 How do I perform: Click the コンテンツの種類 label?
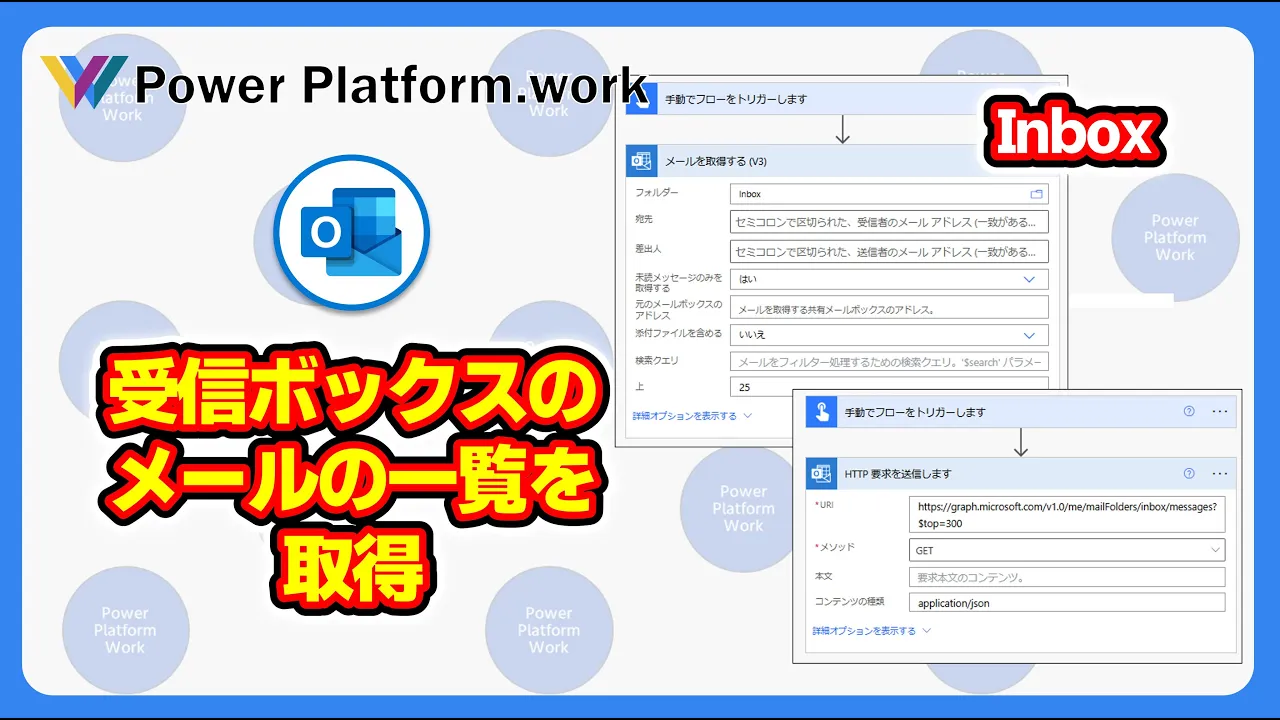click(850, 601)
